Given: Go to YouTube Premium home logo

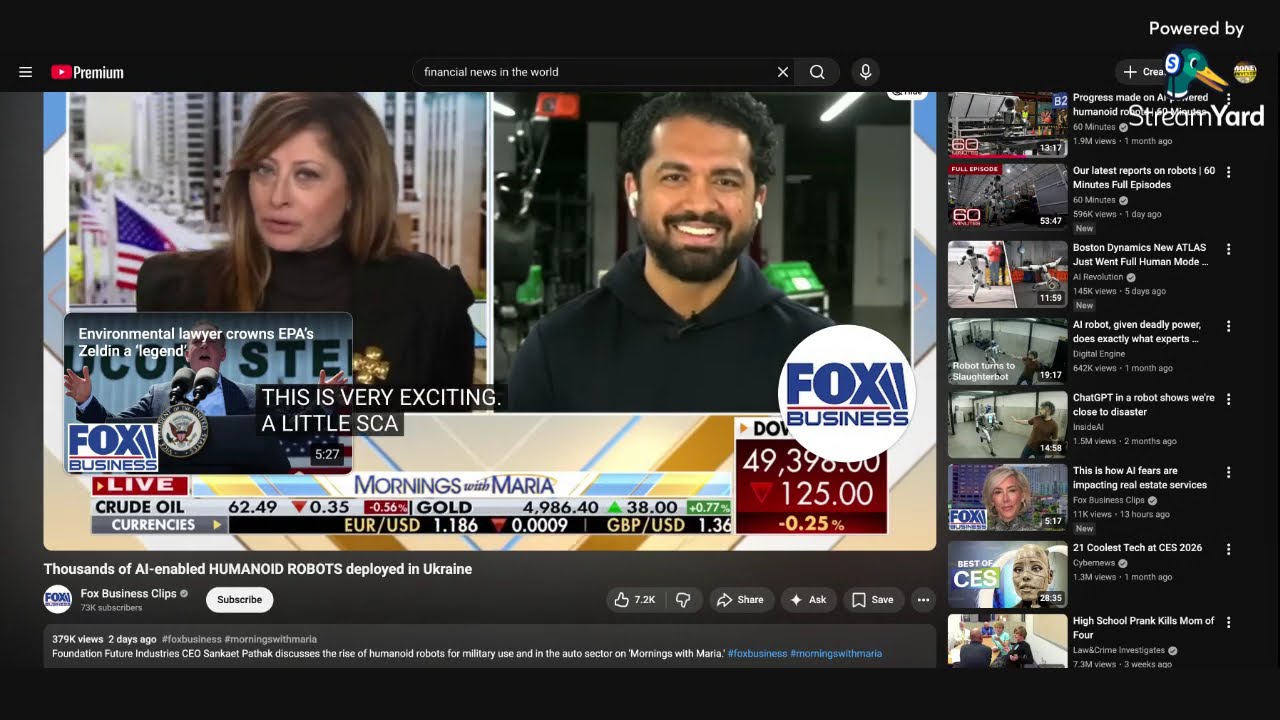Looking at the screenshot, I should click(x=87, y=72).
